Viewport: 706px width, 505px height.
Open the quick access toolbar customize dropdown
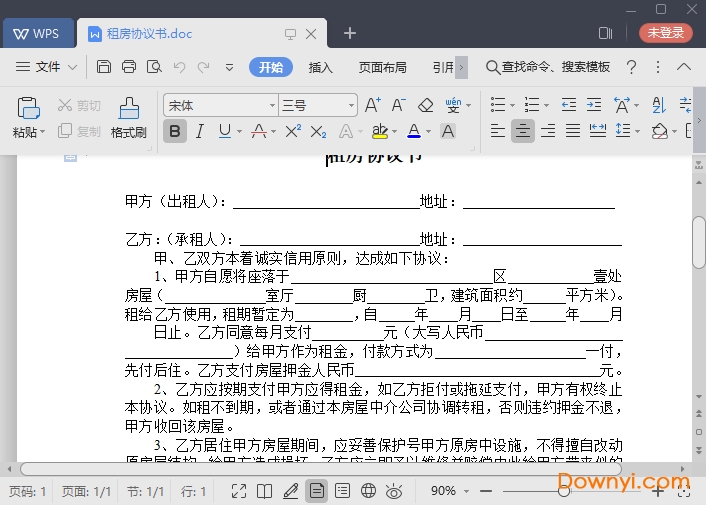pos(229,68)
